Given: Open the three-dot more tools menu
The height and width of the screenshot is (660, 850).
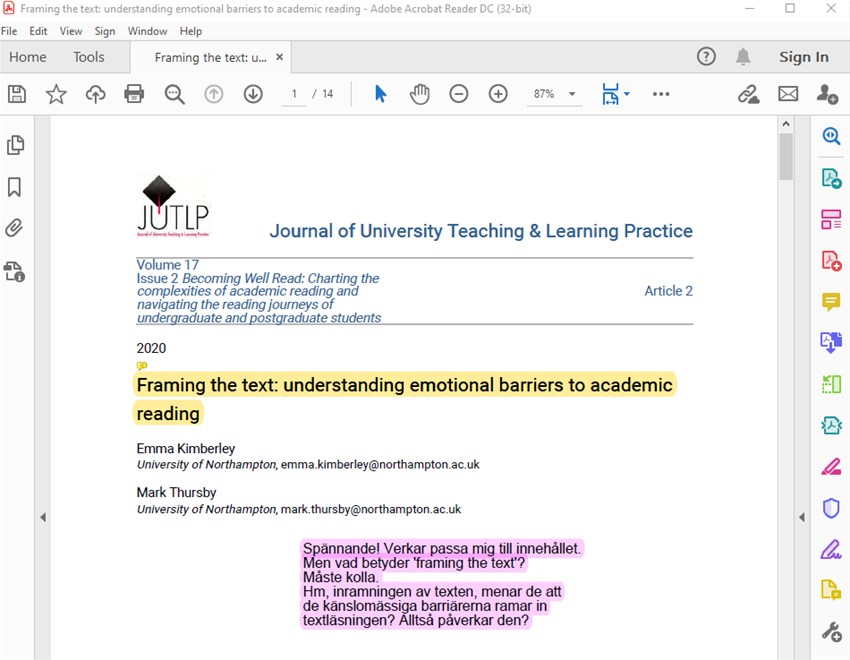Looking at the screenshot, I should coord(661,94).
